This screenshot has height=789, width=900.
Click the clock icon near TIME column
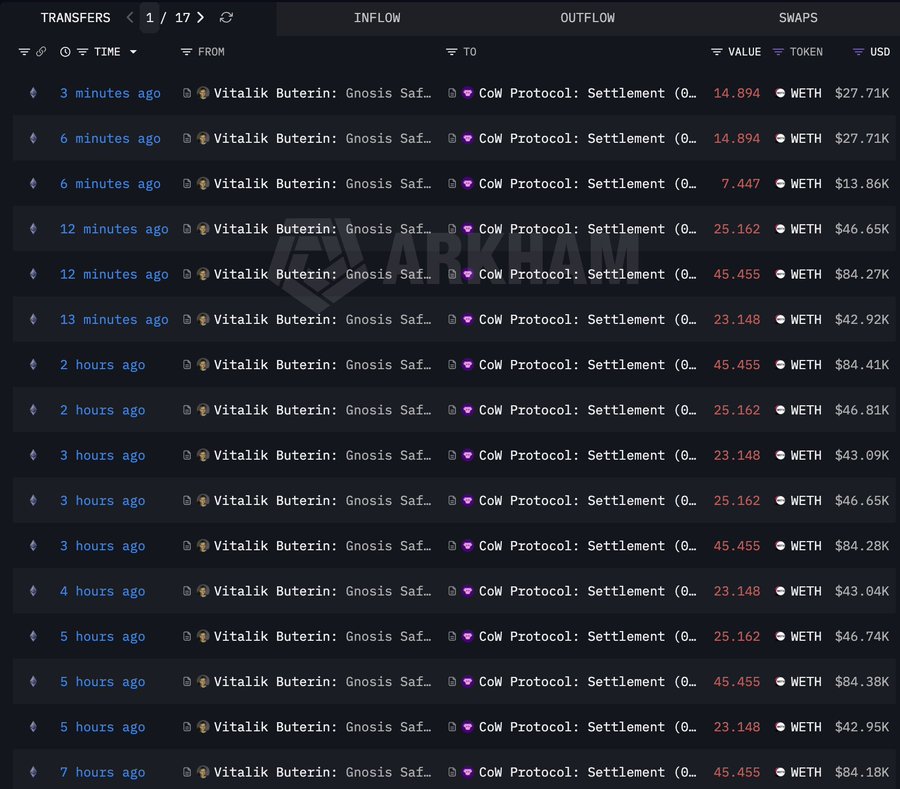65,51
